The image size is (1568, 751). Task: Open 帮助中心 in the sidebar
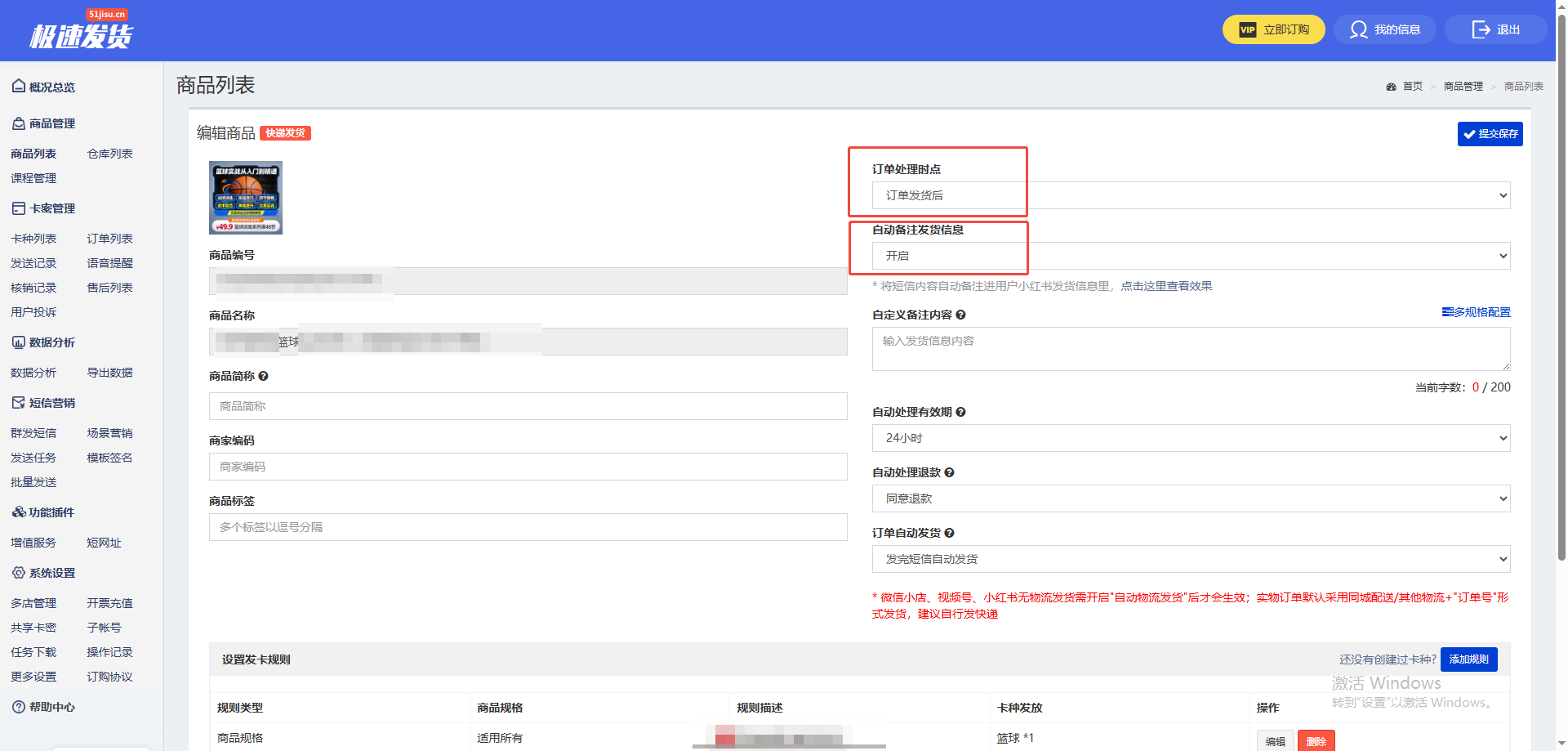pyautogui.click(x=51, y=707)
